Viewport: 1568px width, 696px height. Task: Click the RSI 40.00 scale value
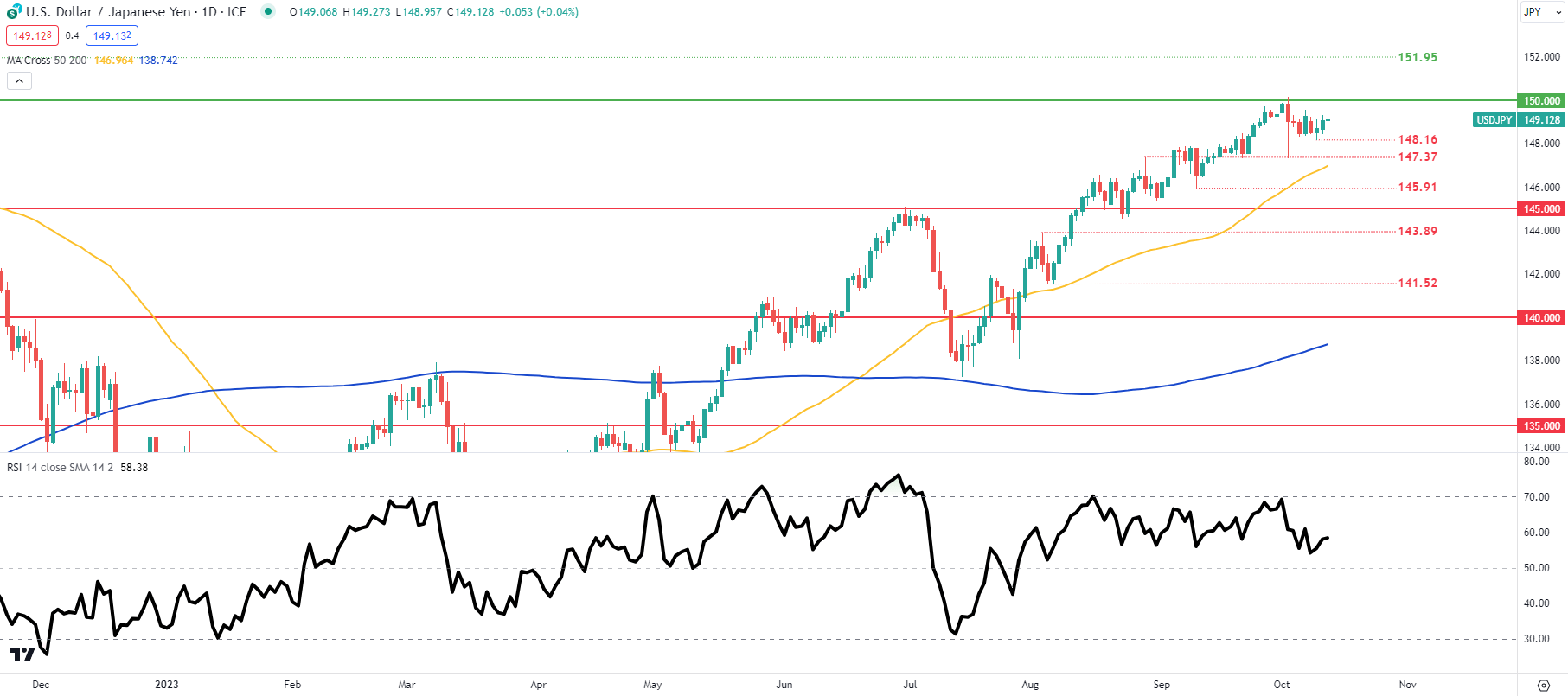[x=1537, y=603]
